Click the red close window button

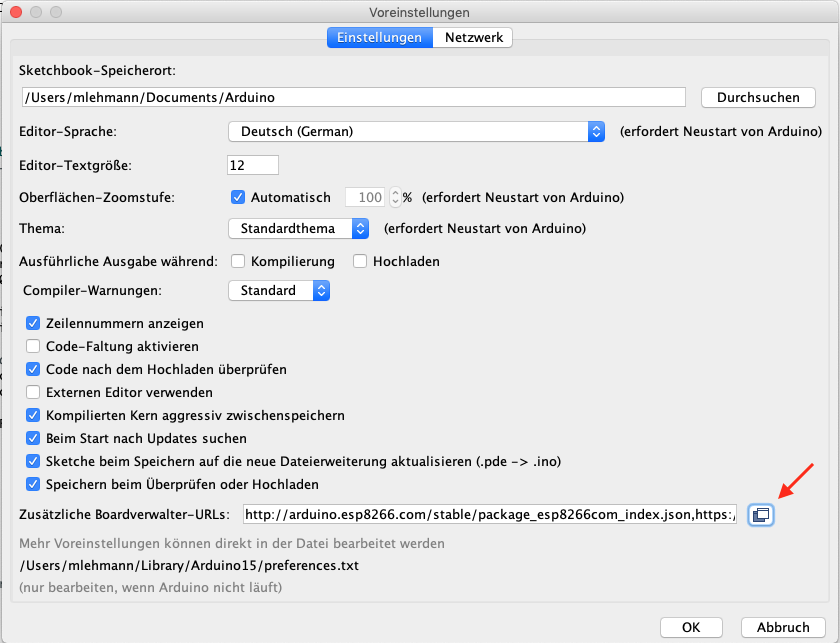tap(16, 12)
